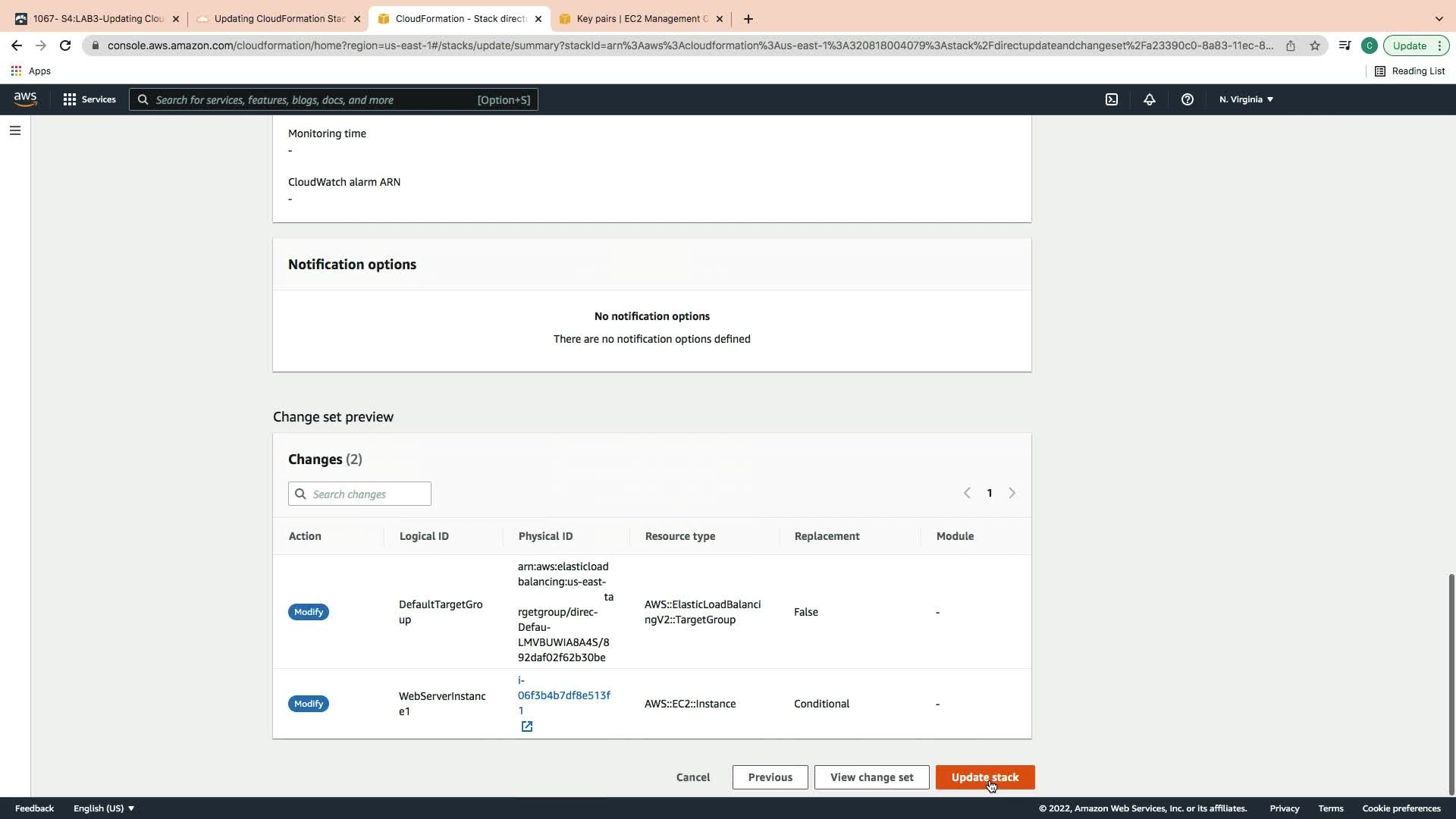
Task: Click the page vertical scrollbar
Action: point(1451,682)
